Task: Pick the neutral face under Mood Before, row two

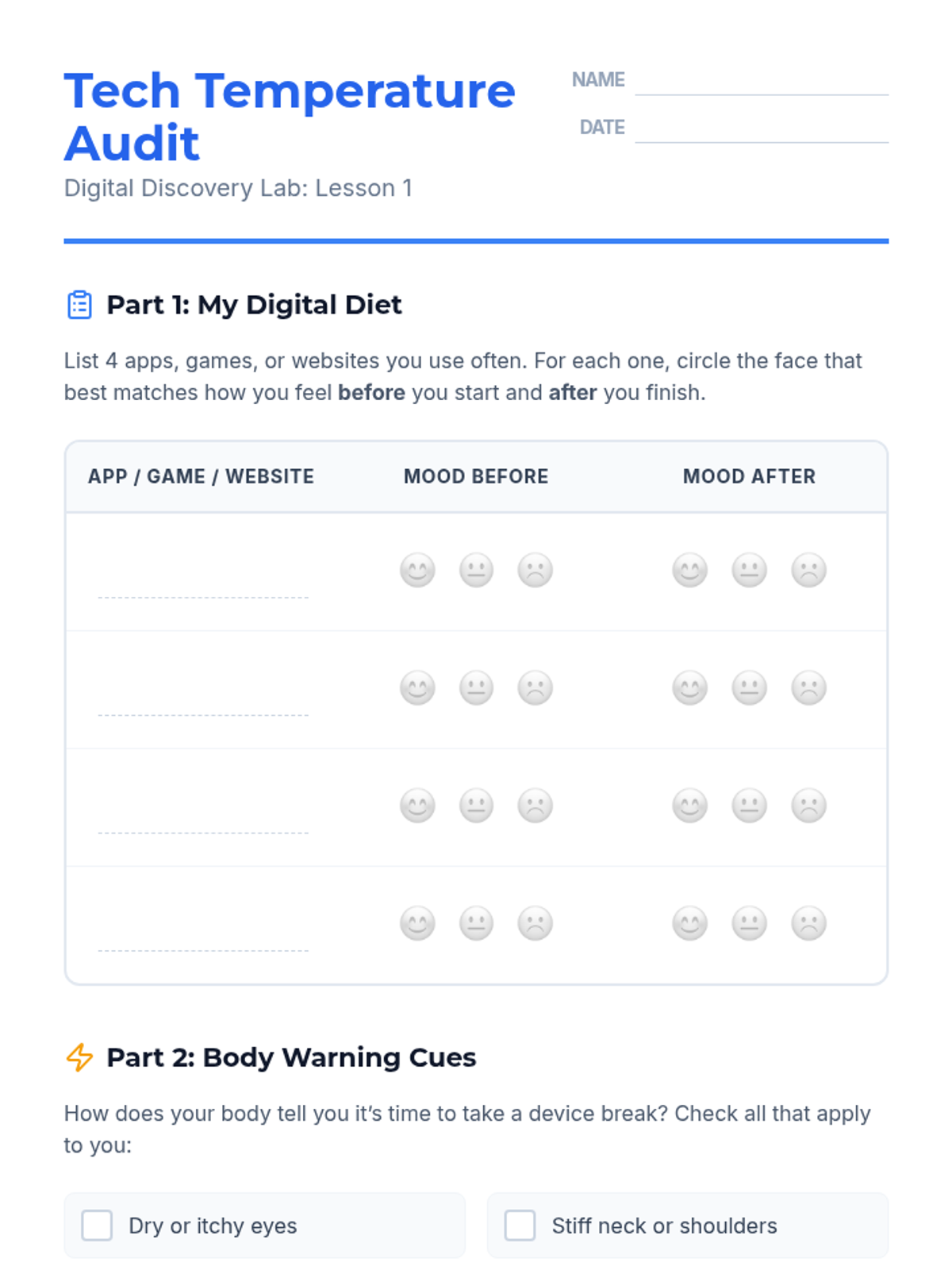Action: click(476, 687)
